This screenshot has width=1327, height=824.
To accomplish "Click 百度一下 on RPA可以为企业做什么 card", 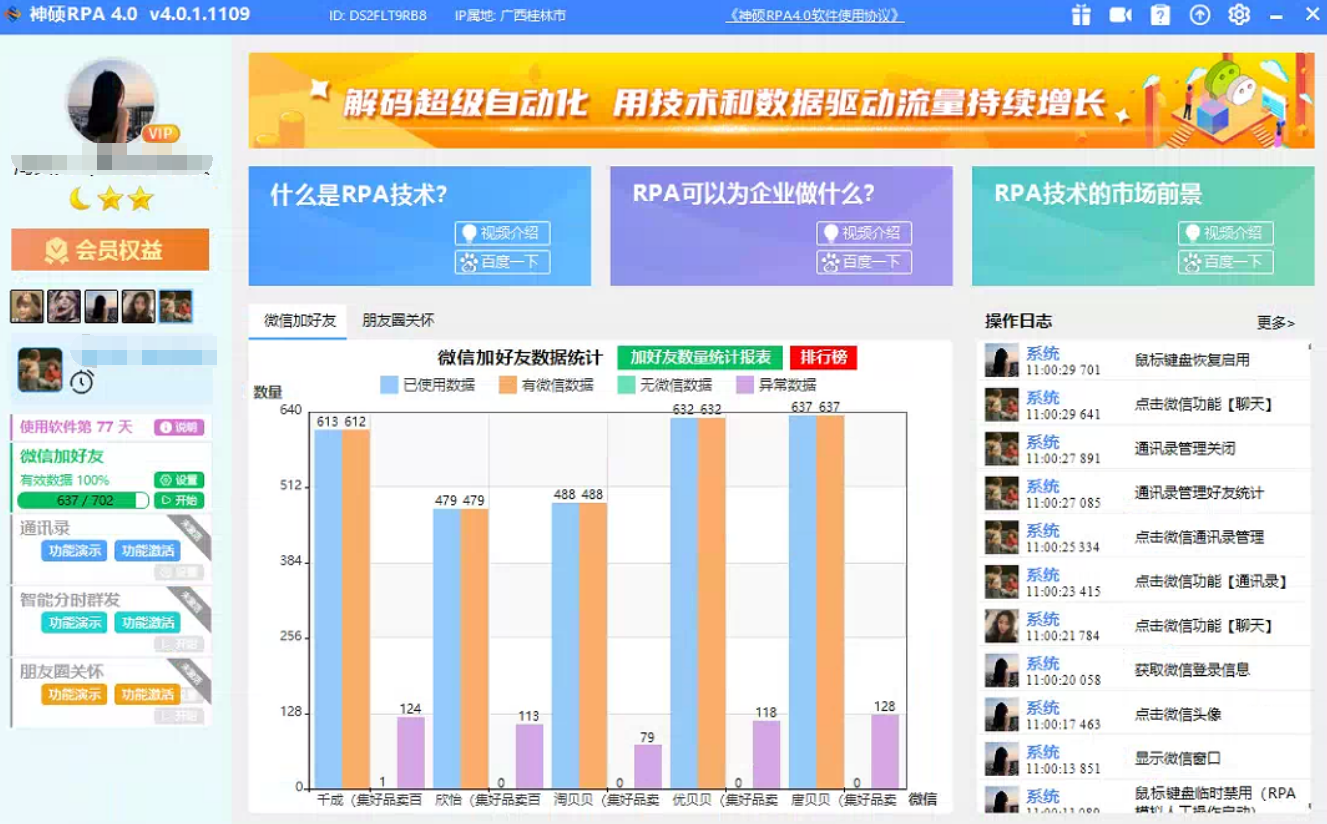I will tap(864, 262).
